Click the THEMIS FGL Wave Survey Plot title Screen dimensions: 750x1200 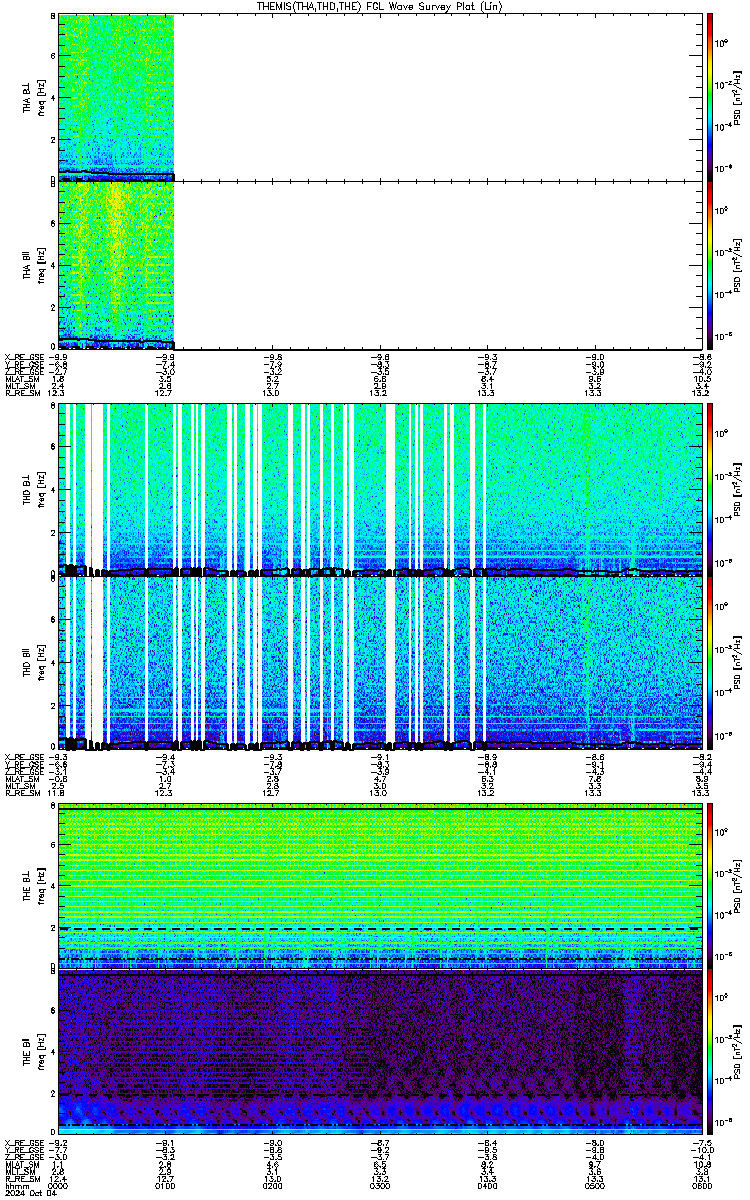coord(378,6)
